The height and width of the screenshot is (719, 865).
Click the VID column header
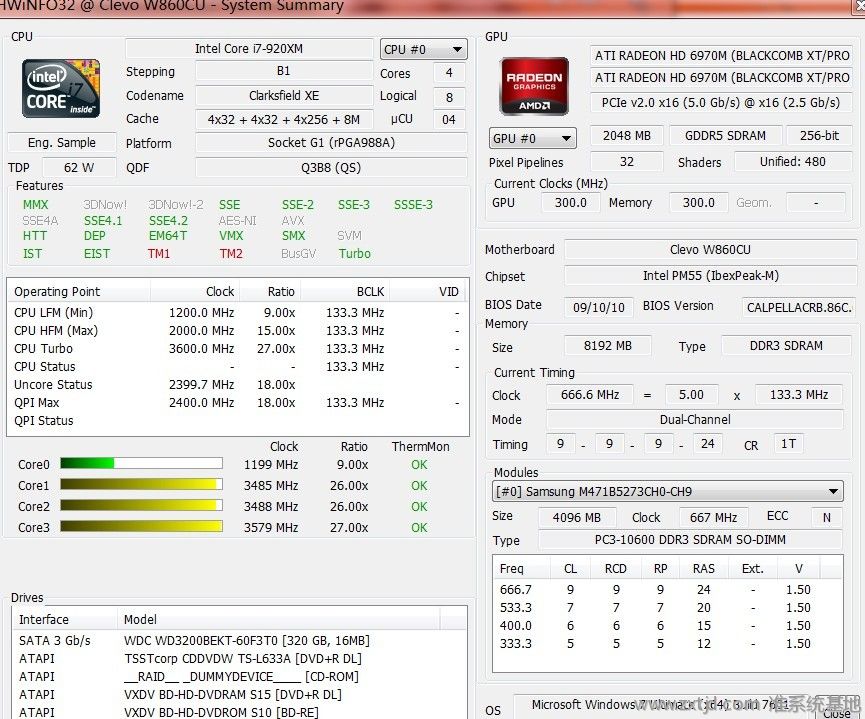coord(428,291)
